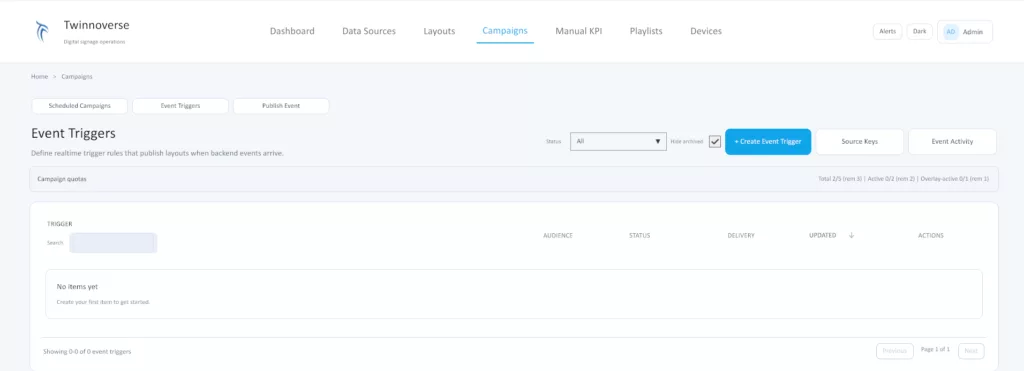Go to Data Sources

369,31
